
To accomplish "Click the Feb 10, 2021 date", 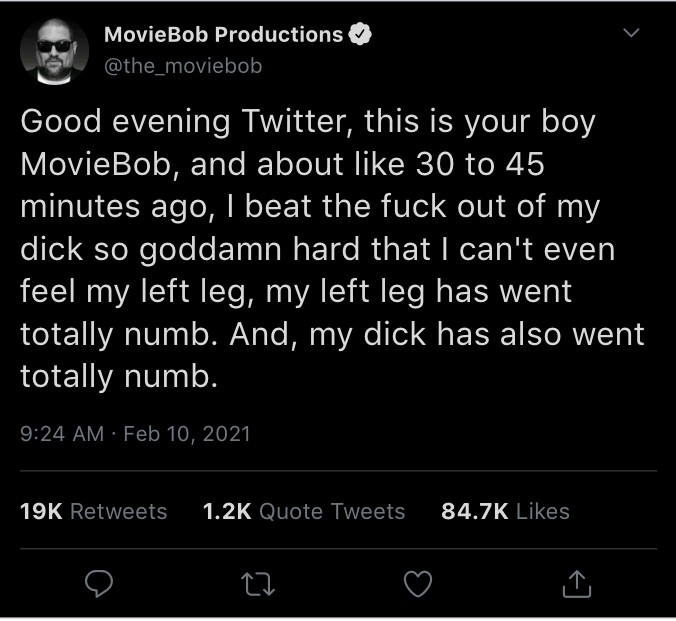I will [x=187, y=433].
